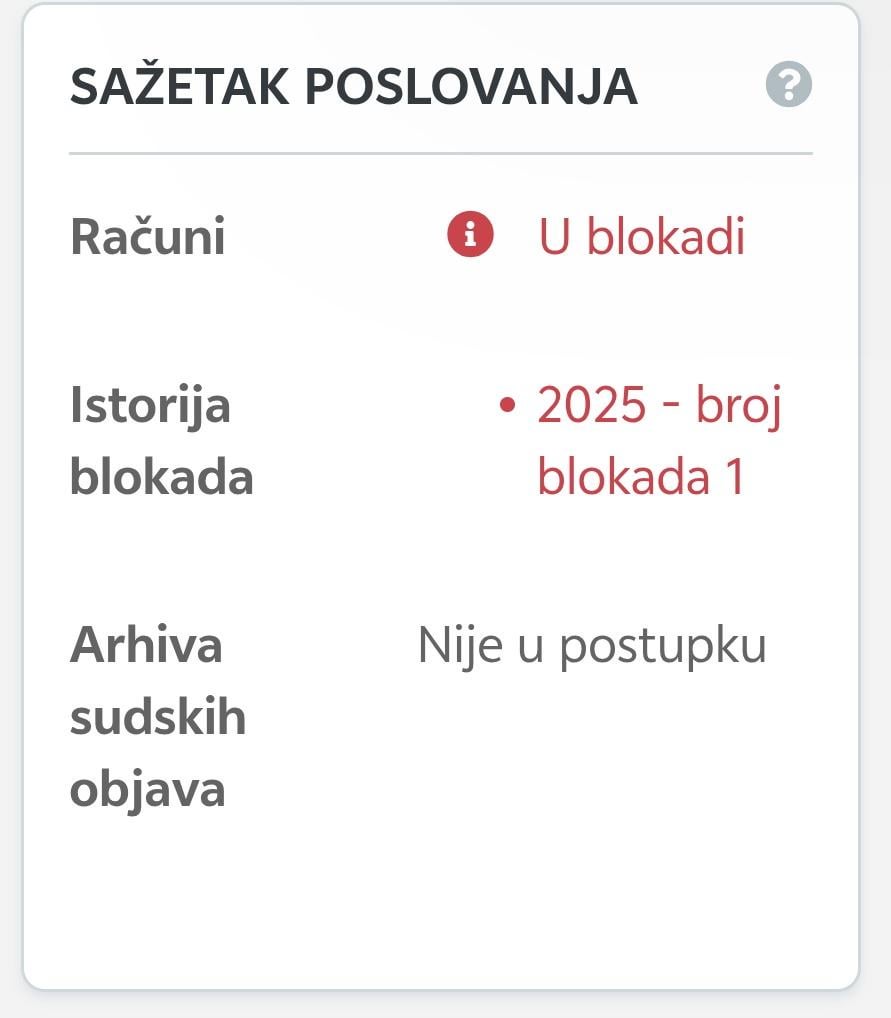Click the red "blokada 1" text
891x1018 pixels.
click(642, 477)
